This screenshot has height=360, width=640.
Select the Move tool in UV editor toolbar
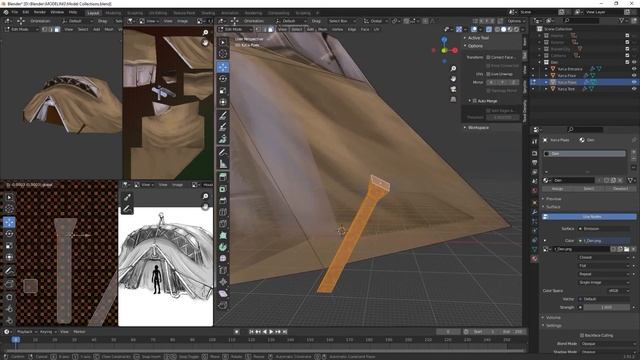coord(9,222)
